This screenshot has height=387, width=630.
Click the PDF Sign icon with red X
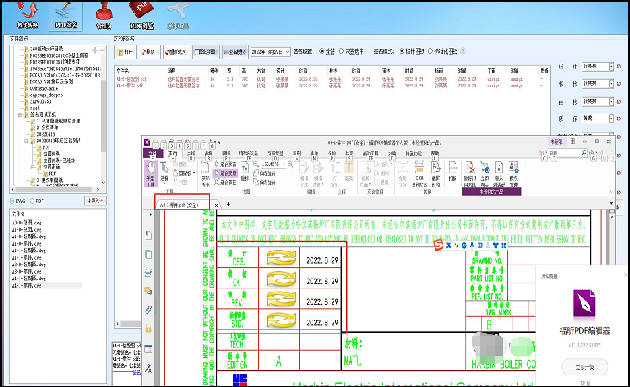[470, 173]
